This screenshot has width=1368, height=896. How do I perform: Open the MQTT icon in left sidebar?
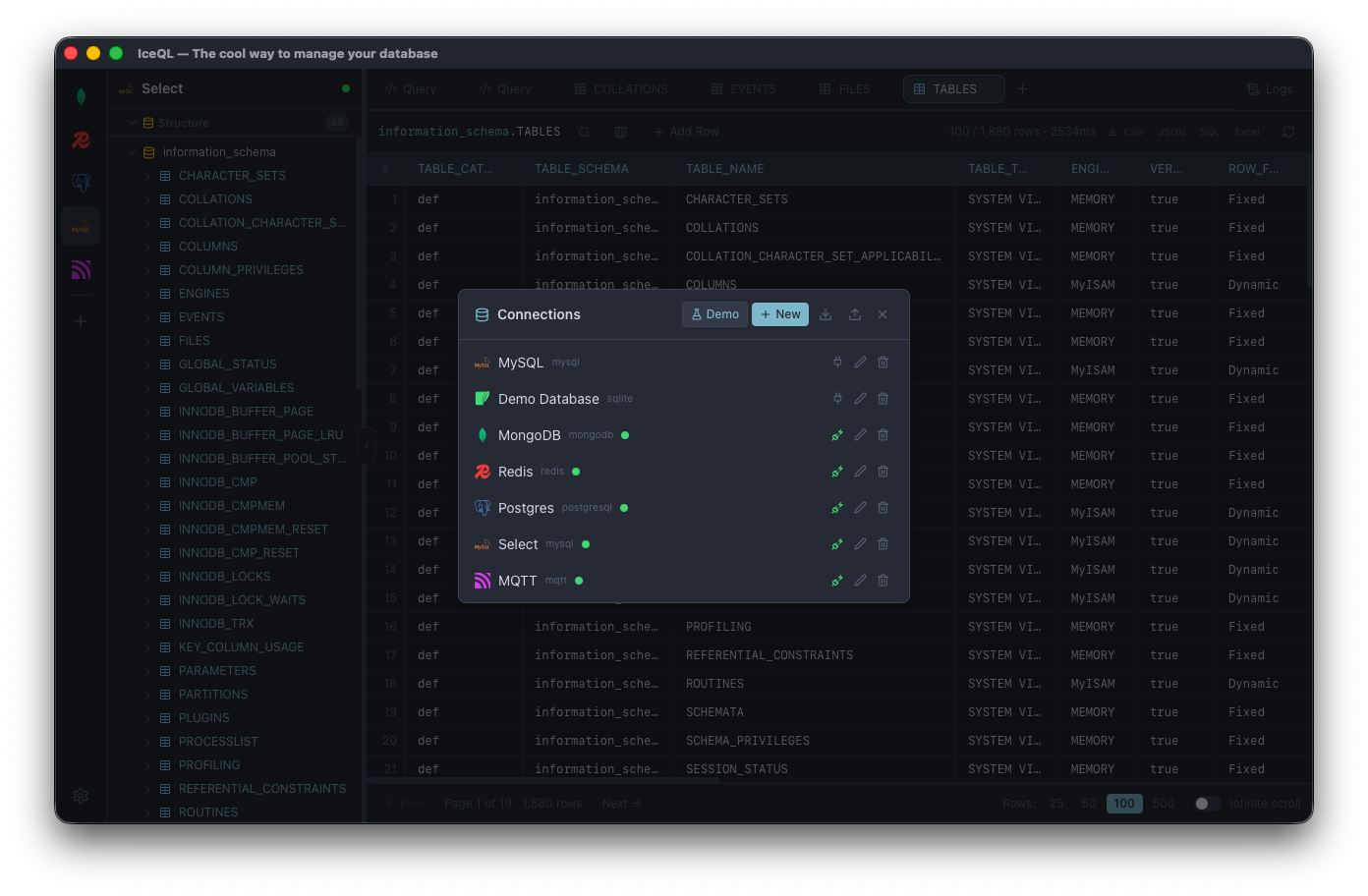point(81,269)
